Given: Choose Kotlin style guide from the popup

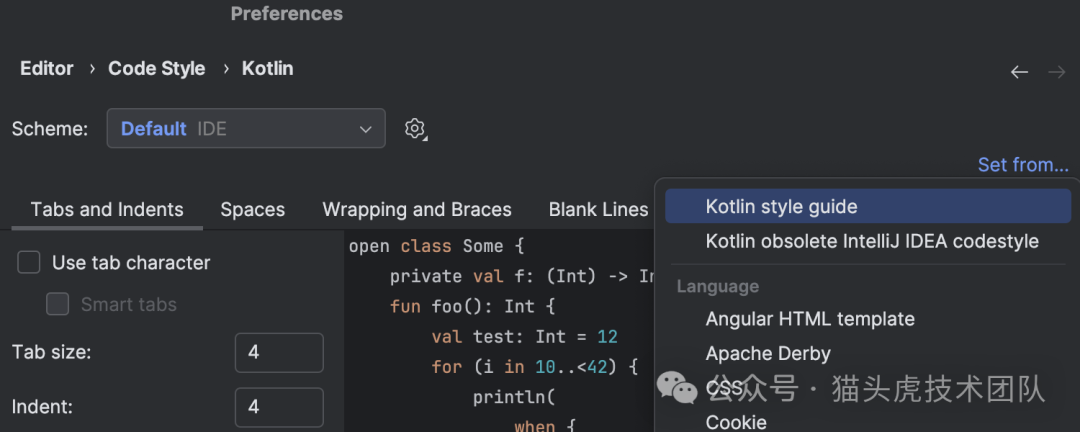Looking at the screenshot, I should (868, 206).
